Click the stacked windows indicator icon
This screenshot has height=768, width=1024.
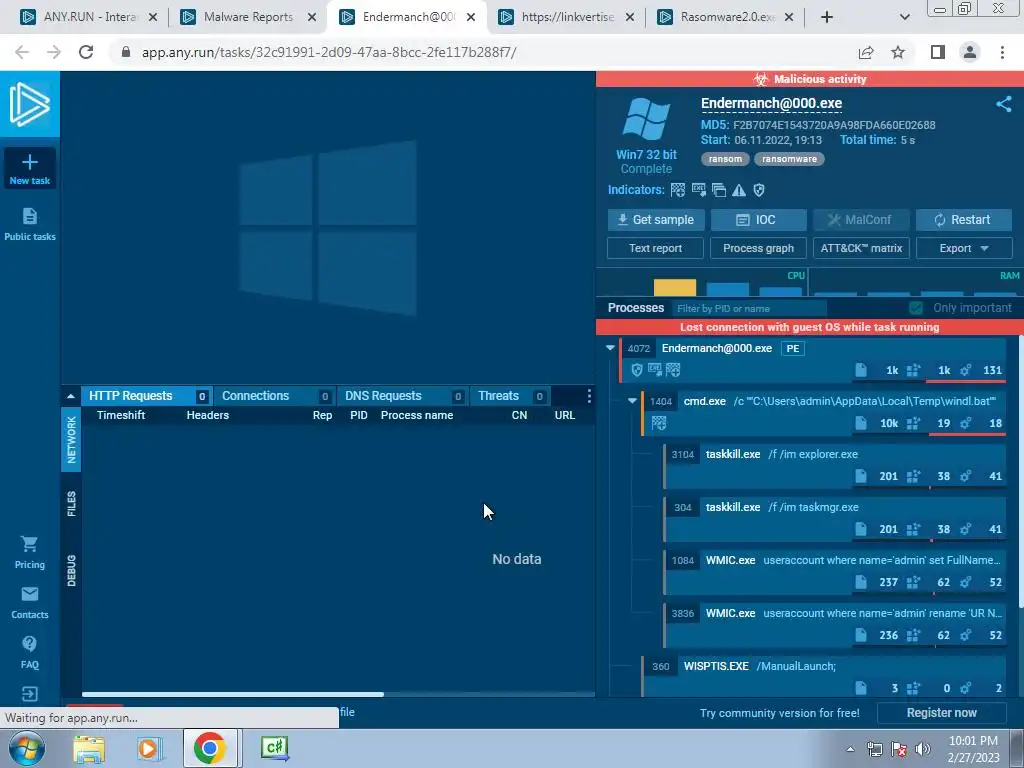(719, 190)
